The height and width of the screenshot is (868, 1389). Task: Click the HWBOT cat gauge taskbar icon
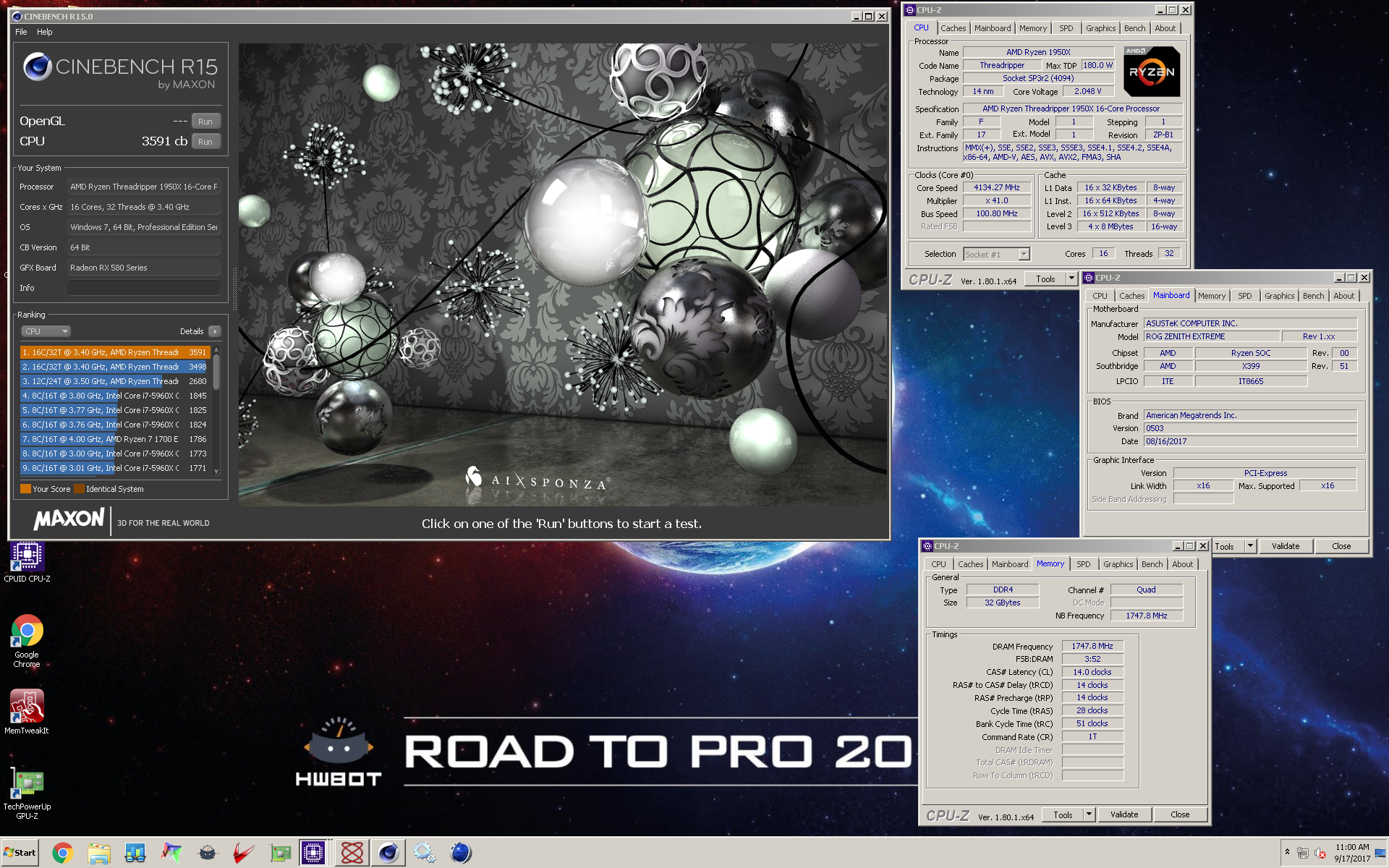pos(208,854)
